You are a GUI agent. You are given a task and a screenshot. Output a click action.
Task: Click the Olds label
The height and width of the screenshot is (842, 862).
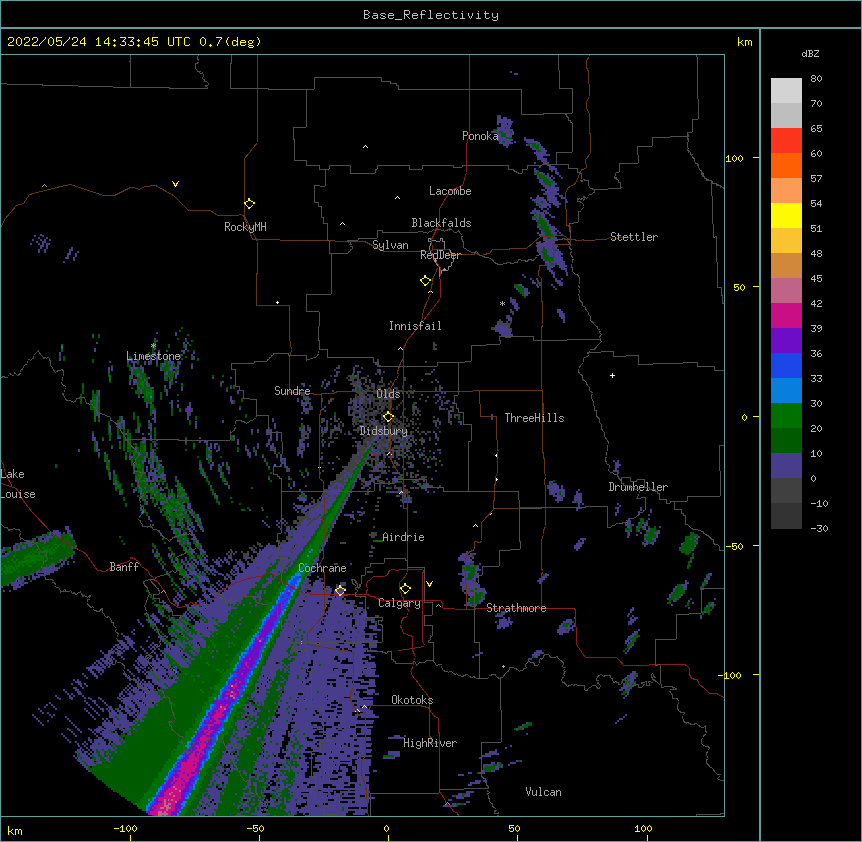pyautogui.click(x=388, y=394)
